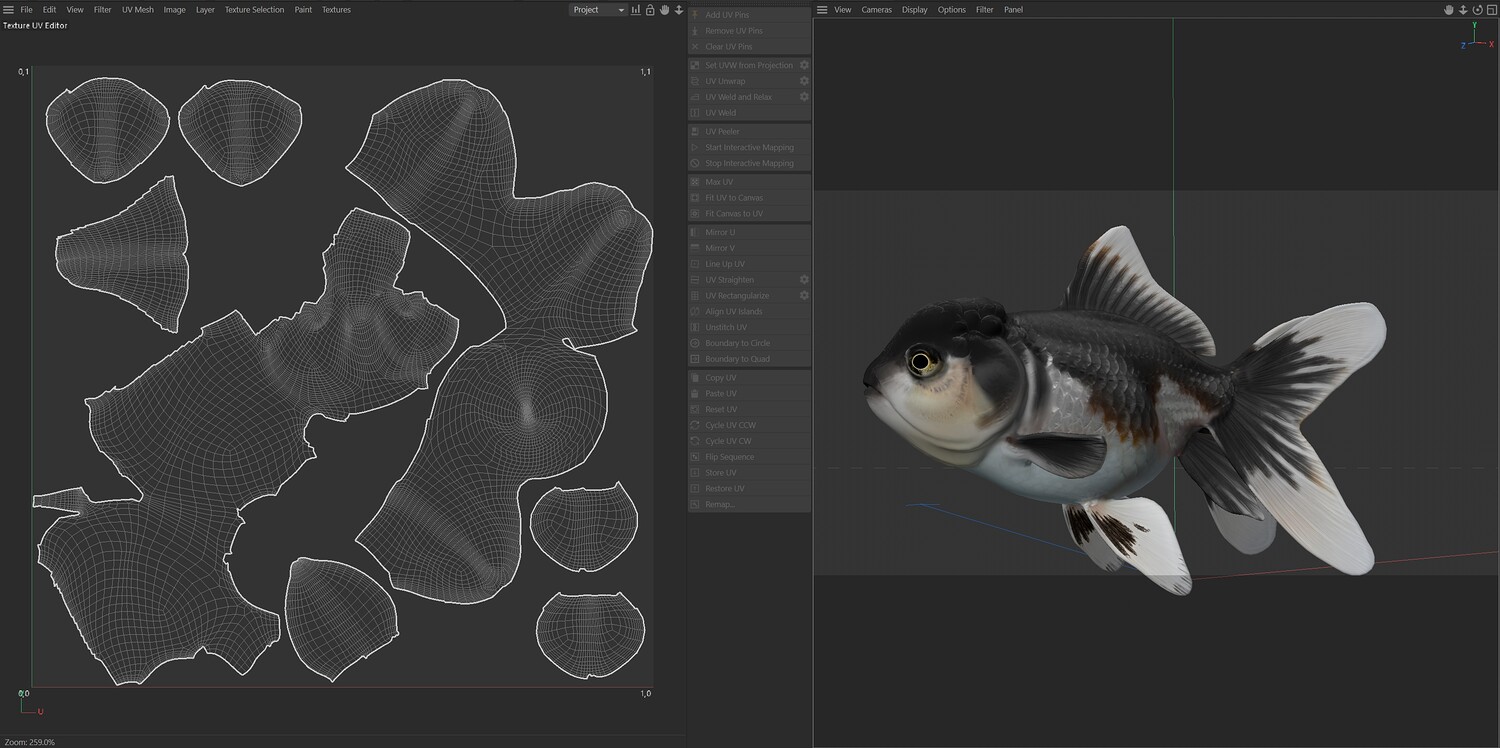Select the zoom arrows icon in UV editor
Screen dimensions: 1500x748
tap(679, 10)
